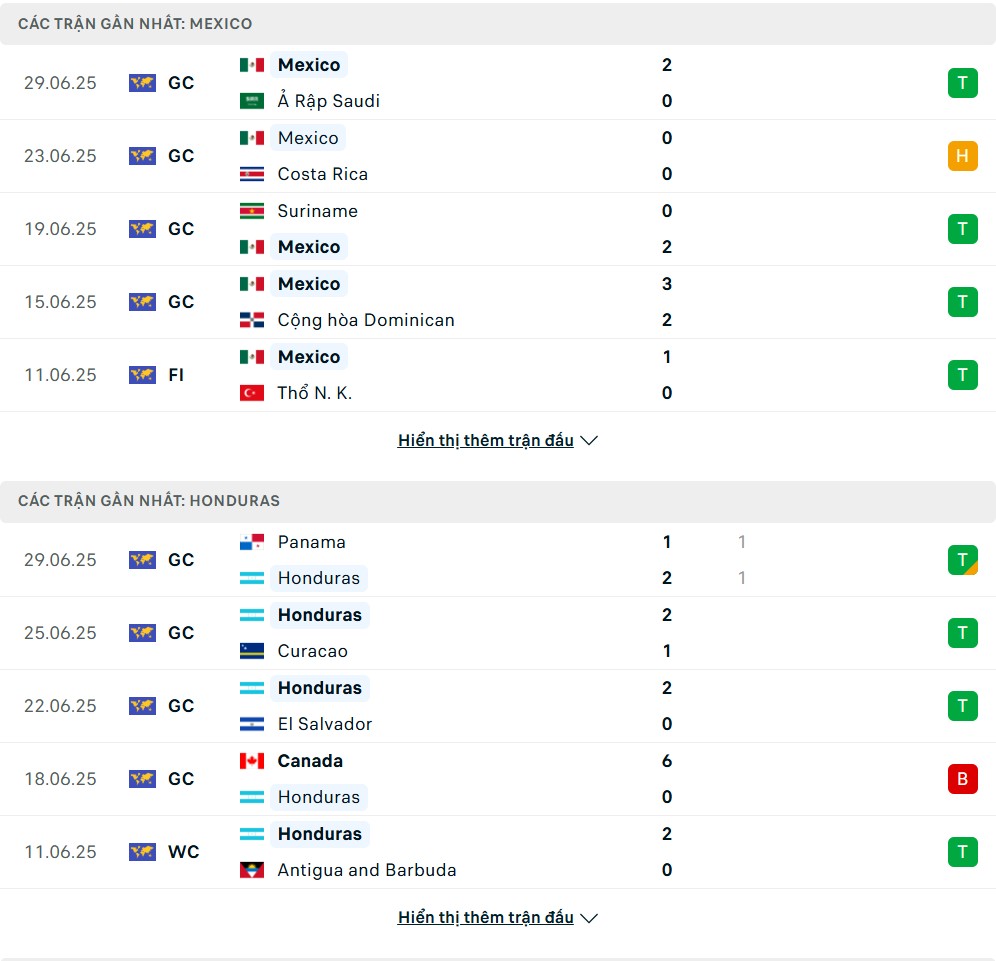
Task: Click 'Hiển thị thêm trận đấu' under Mexico matches
Action: pos(485,441)
